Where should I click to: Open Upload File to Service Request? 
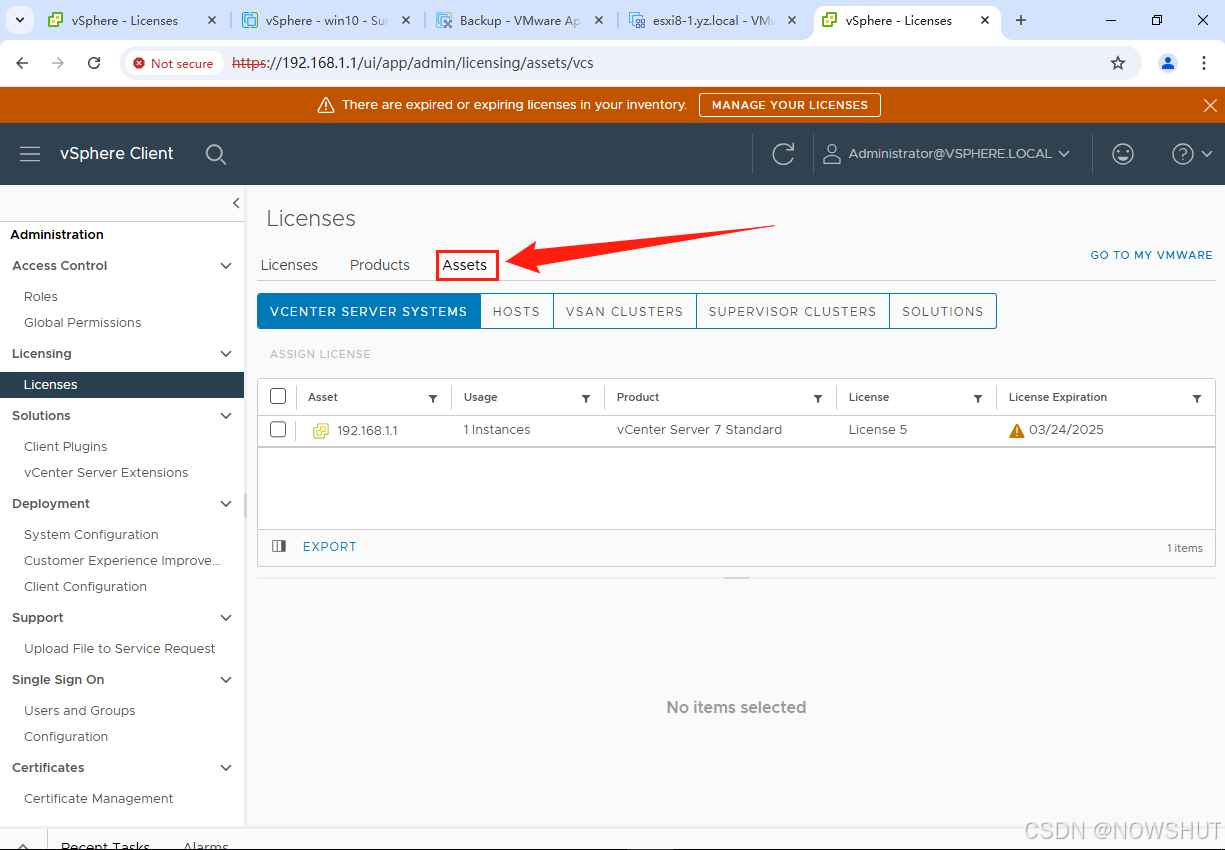(120, 649)
